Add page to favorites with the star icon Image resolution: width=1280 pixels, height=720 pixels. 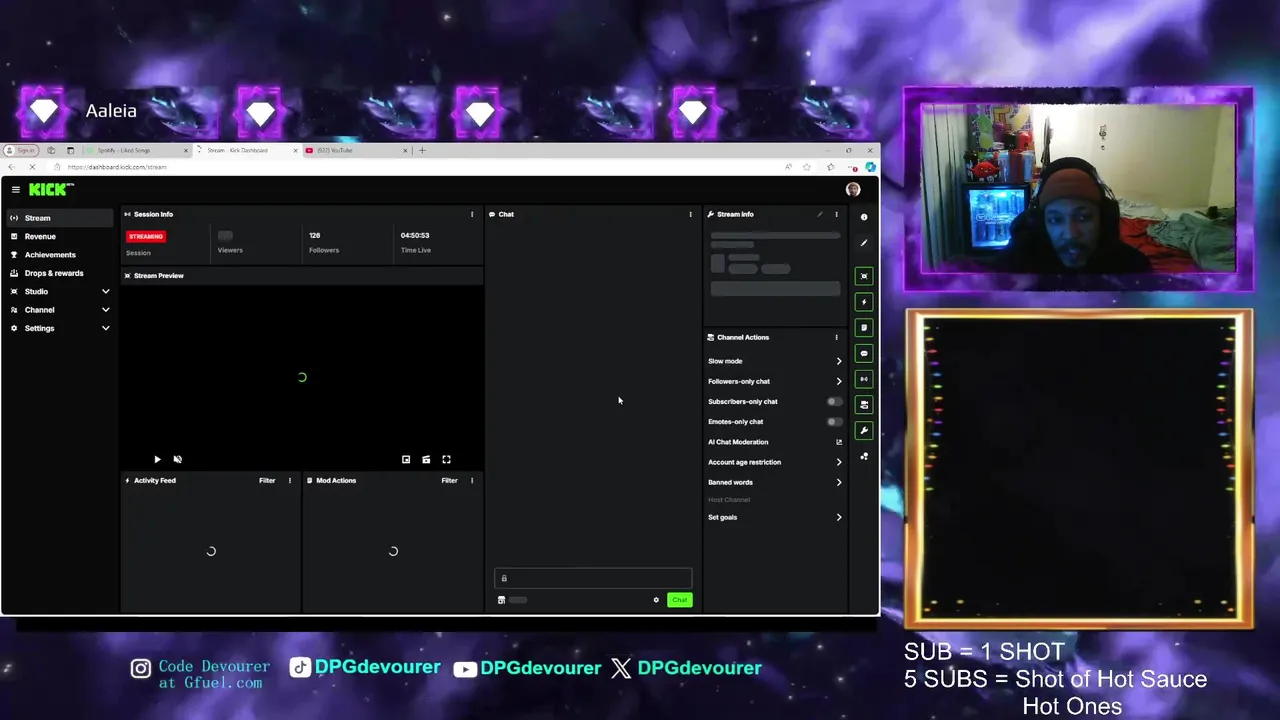click(807, 167)
